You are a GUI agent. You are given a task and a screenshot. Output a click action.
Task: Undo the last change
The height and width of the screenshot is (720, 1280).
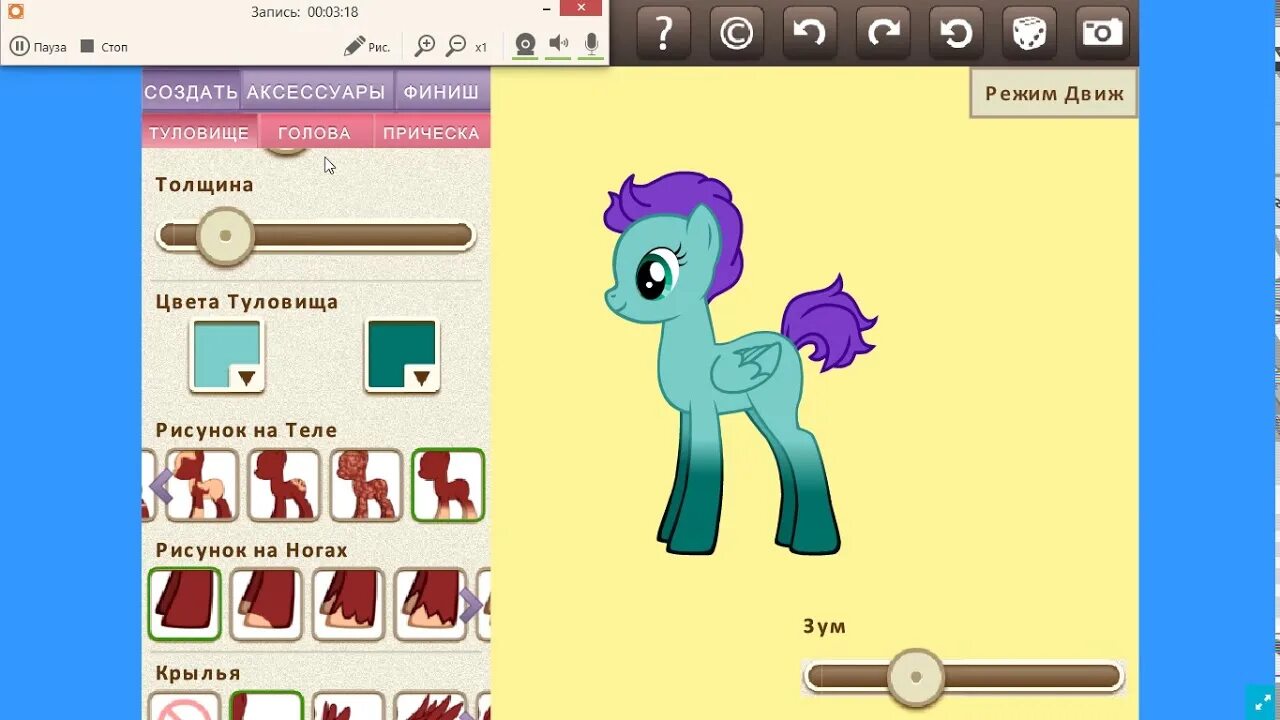(x=809, y=33)
